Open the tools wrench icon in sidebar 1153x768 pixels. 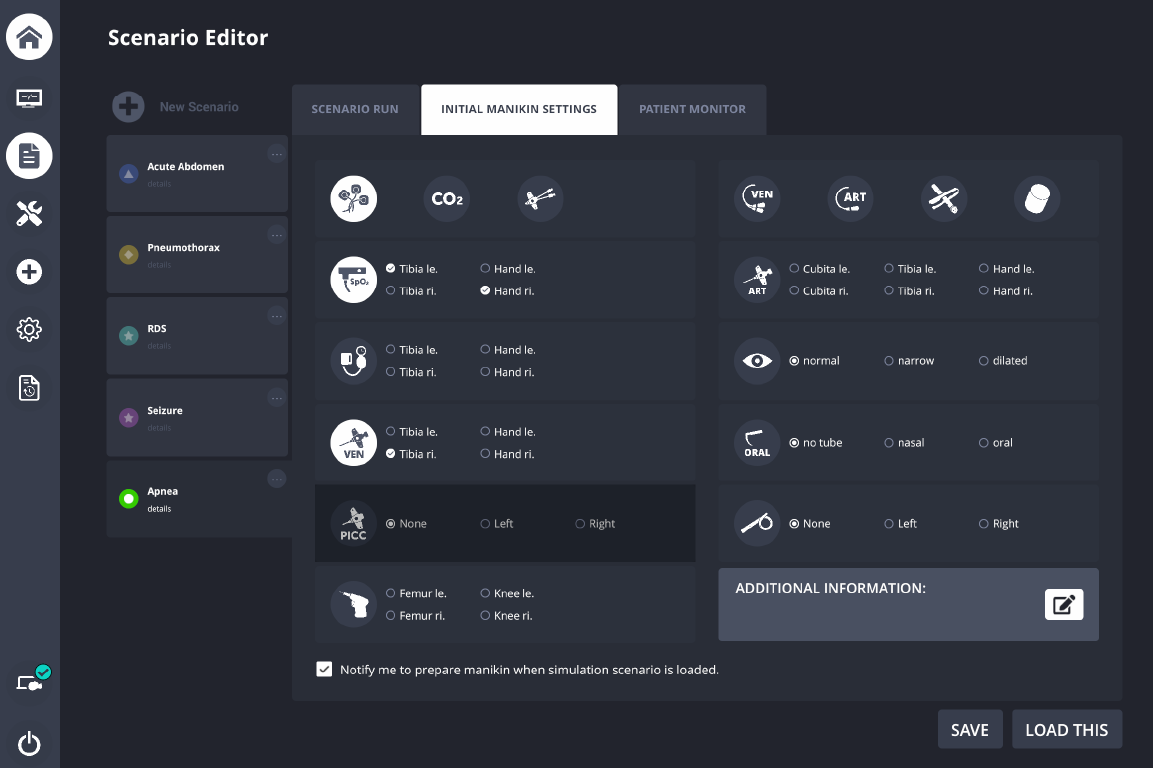coord(29,213)
